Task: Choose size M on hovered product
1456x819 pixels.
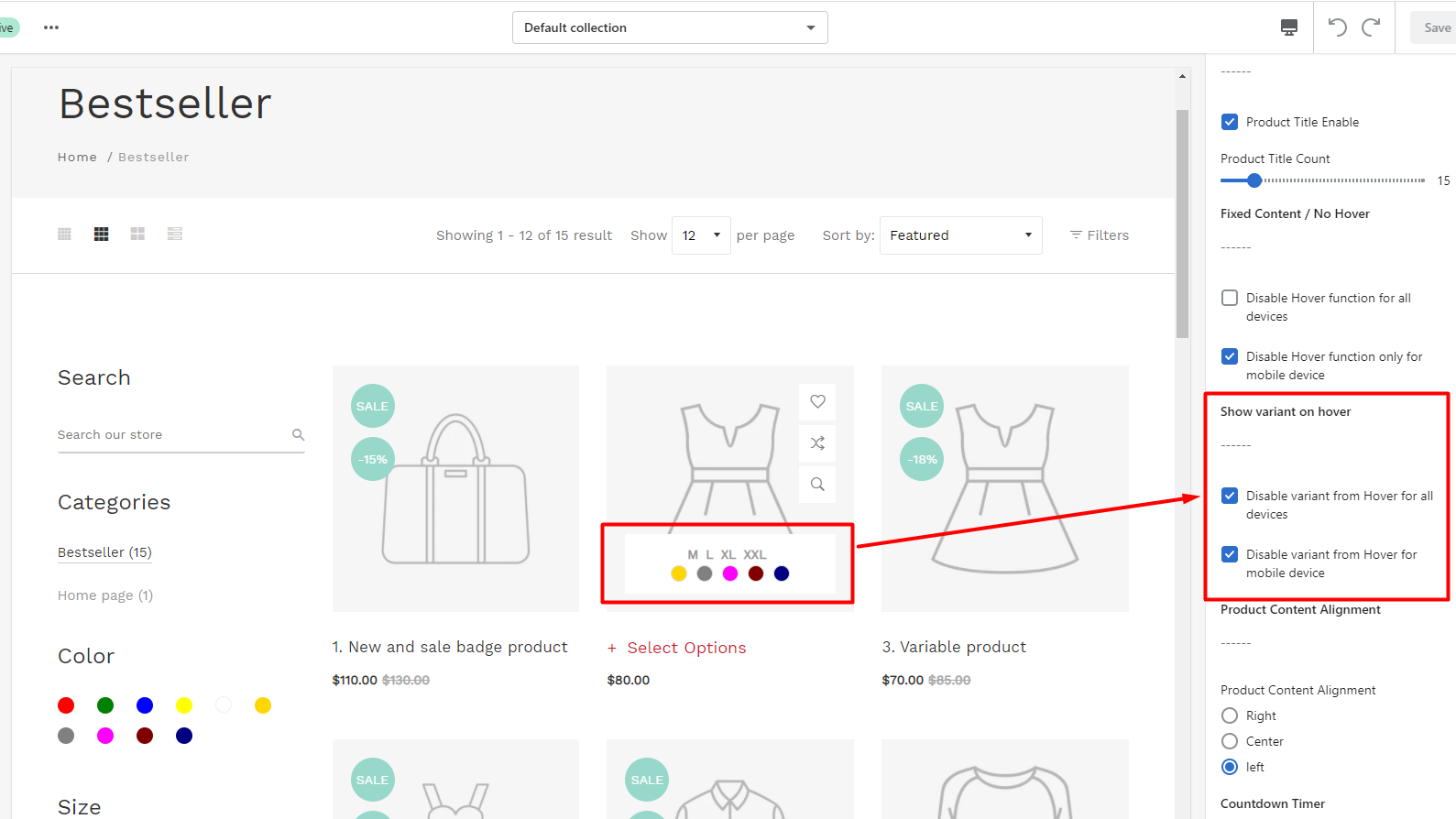Action: (693, 554)
